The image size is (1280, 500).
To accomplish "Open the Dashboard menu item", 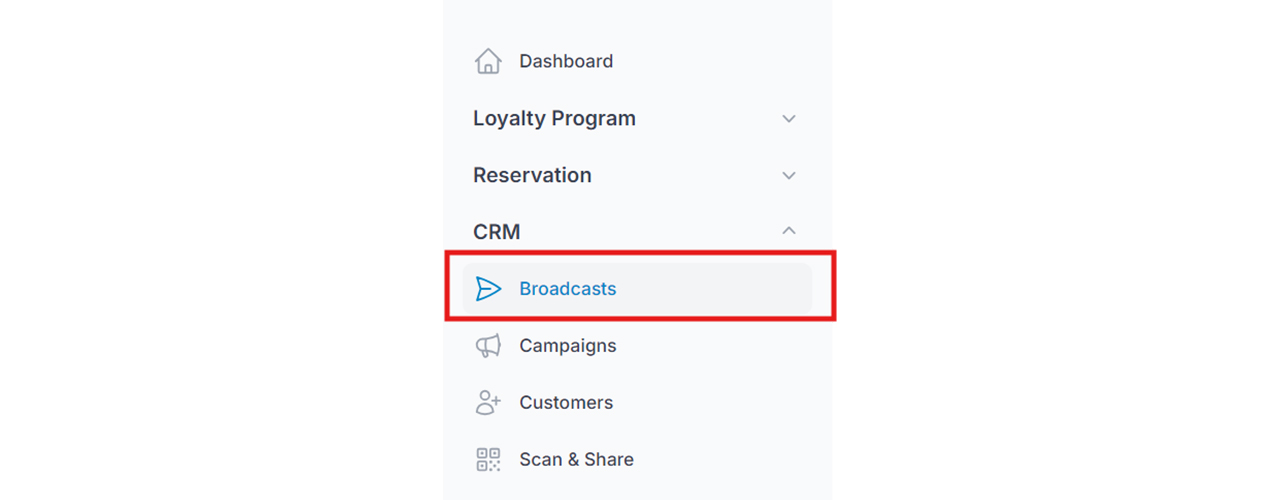I will (x=566, y=61).
